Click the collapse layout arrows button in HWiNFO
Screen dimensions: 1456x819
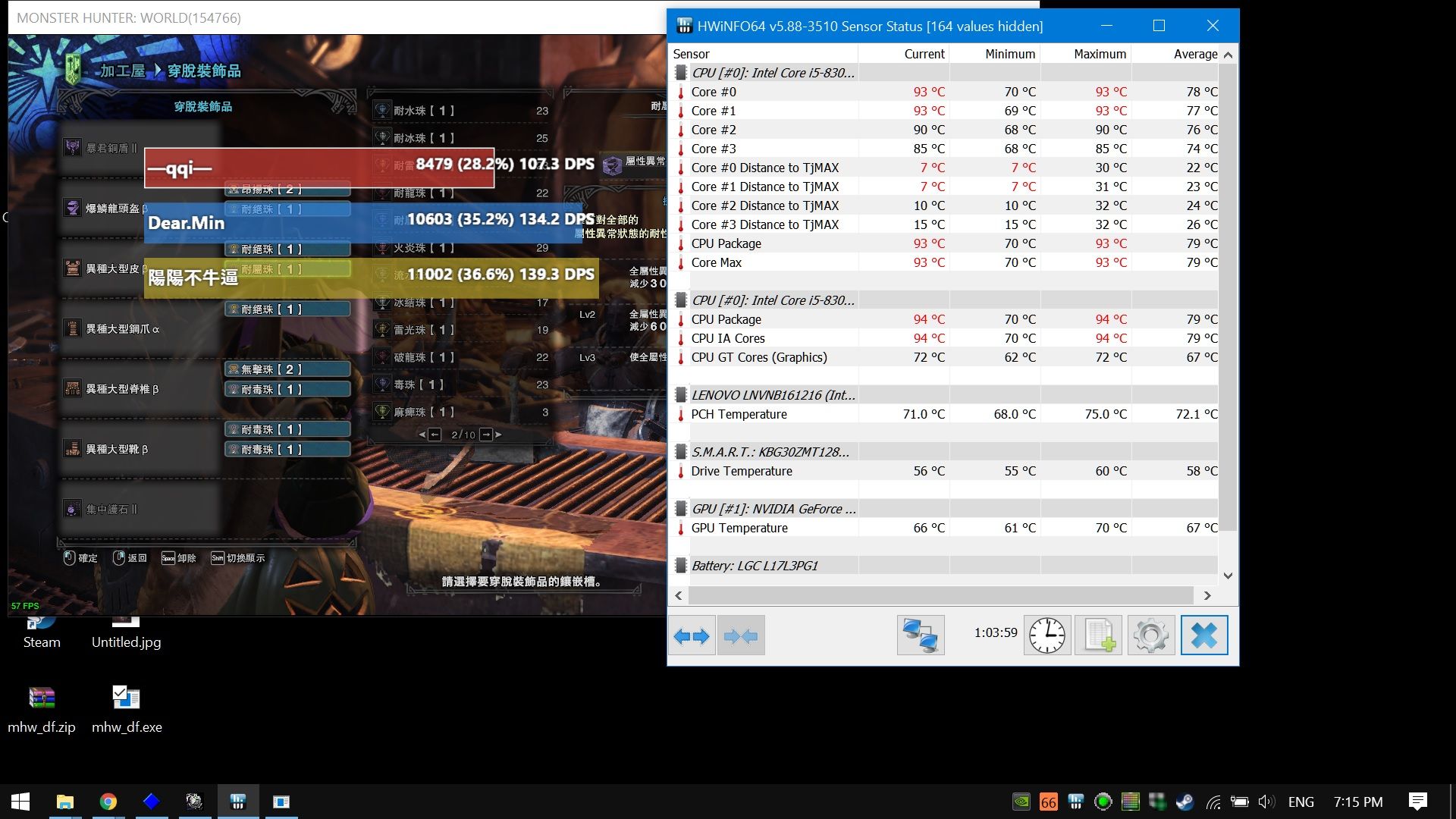[741, 635]
